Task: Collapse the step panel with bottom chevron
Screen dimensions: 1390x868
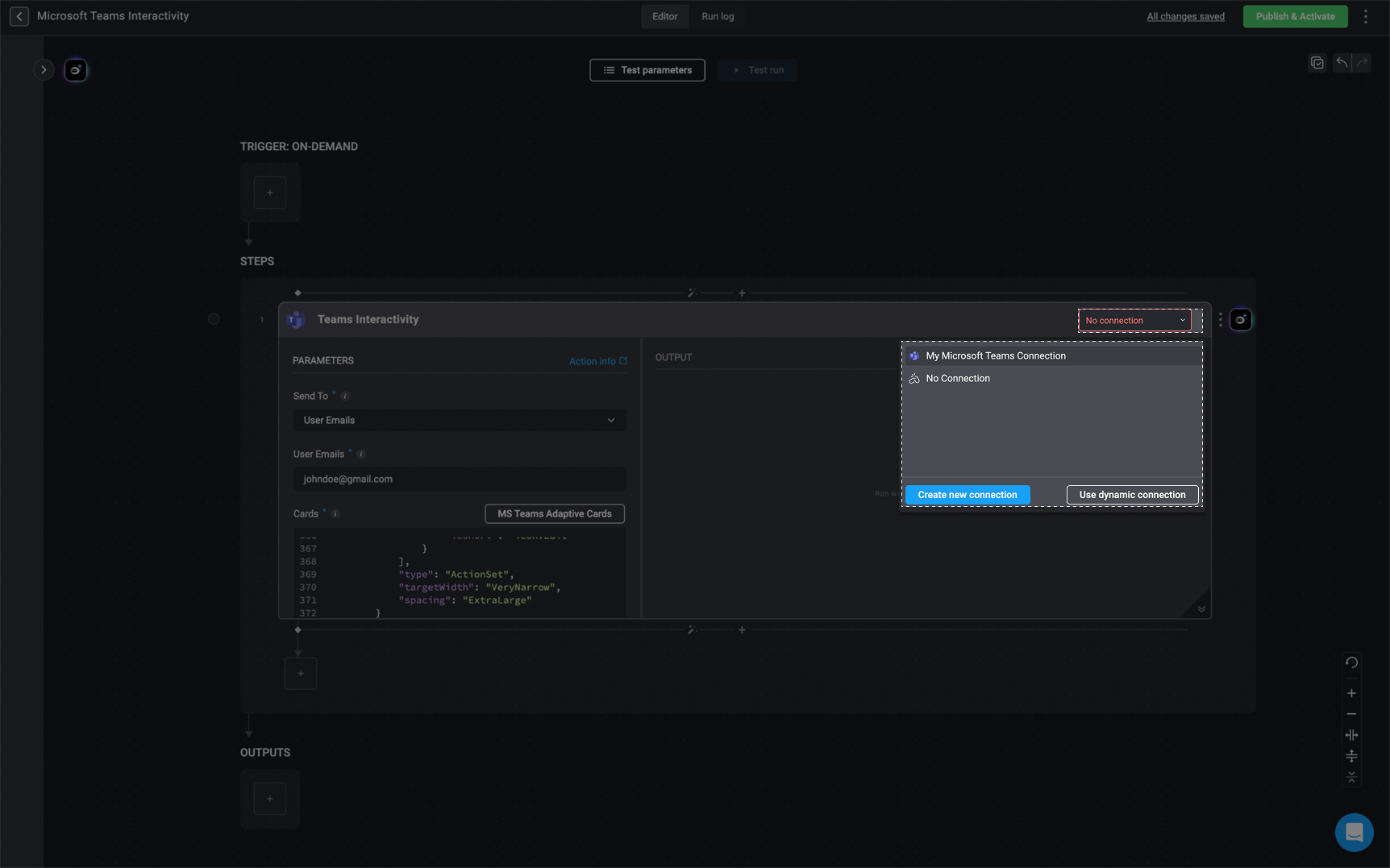Action: 1201,609
